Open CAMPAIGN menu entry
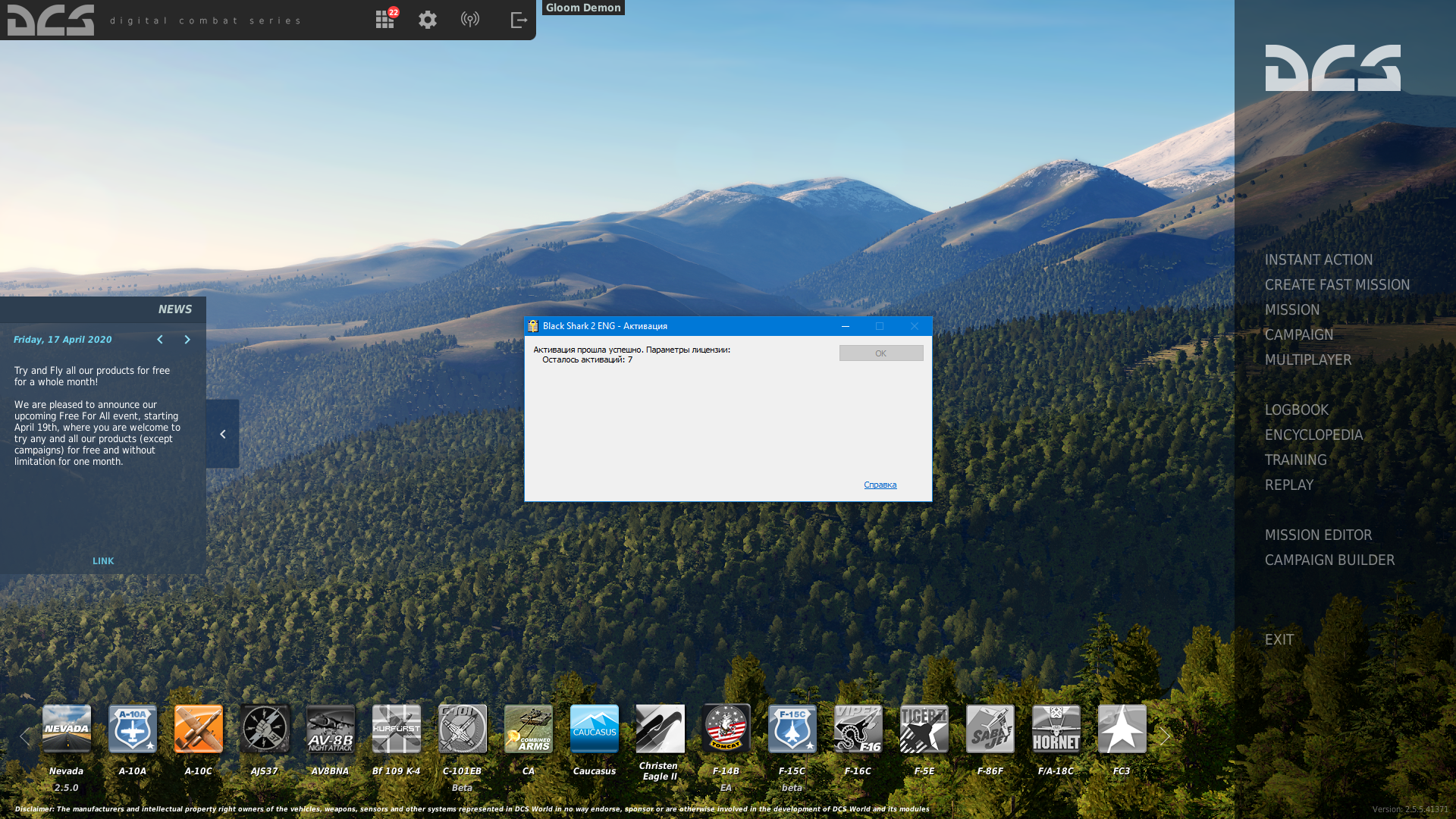 [1299, 335]
